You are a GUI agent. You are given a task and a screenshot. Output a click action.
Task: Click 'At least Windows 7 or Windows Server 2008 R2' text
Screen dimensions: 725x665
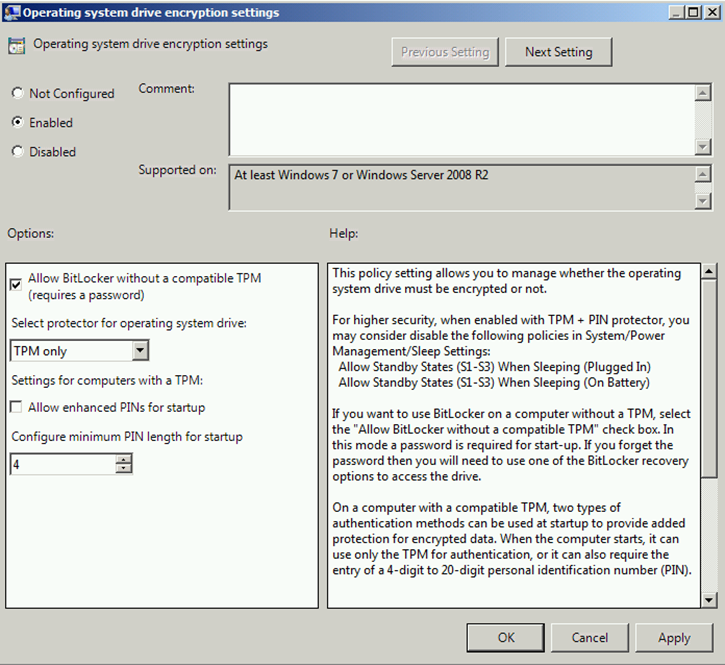361,175
